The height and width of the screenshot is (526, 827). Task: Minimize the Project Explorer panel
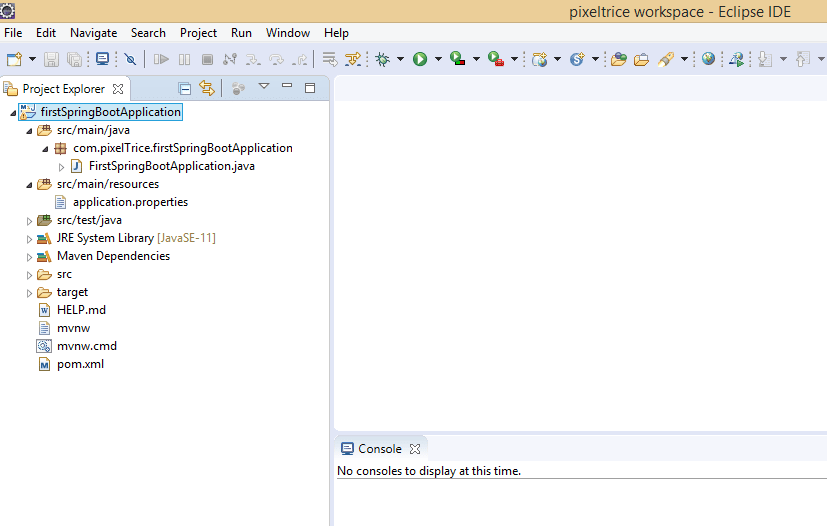coord(287,85)
